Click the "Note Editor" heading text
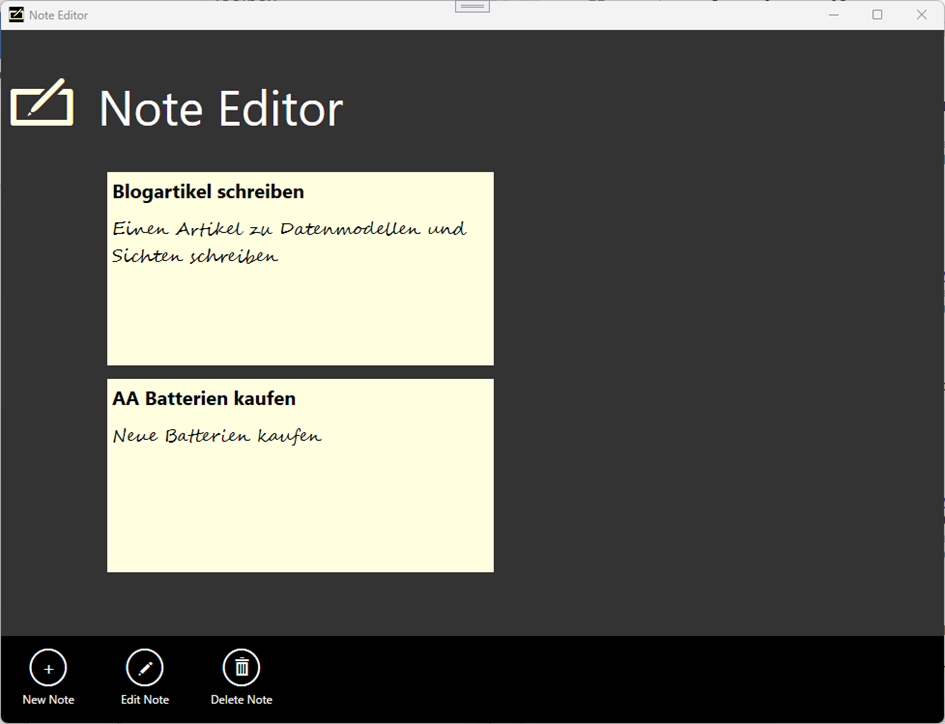Image resolution: width=945 pixels, height=724 pixels. [x=221, y=108]
